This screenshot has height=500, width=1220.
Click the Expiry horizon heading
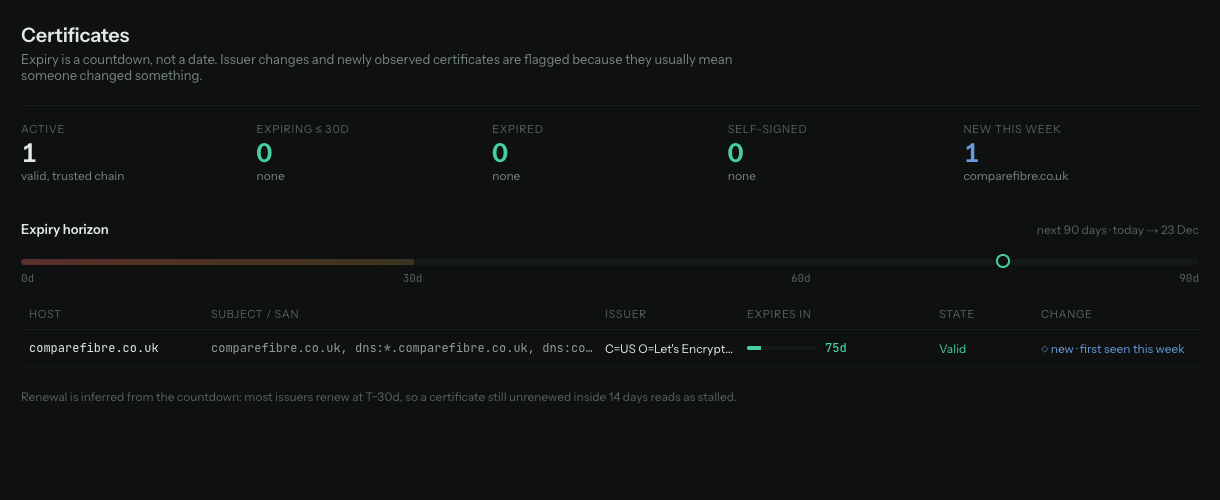click(65, 229)
